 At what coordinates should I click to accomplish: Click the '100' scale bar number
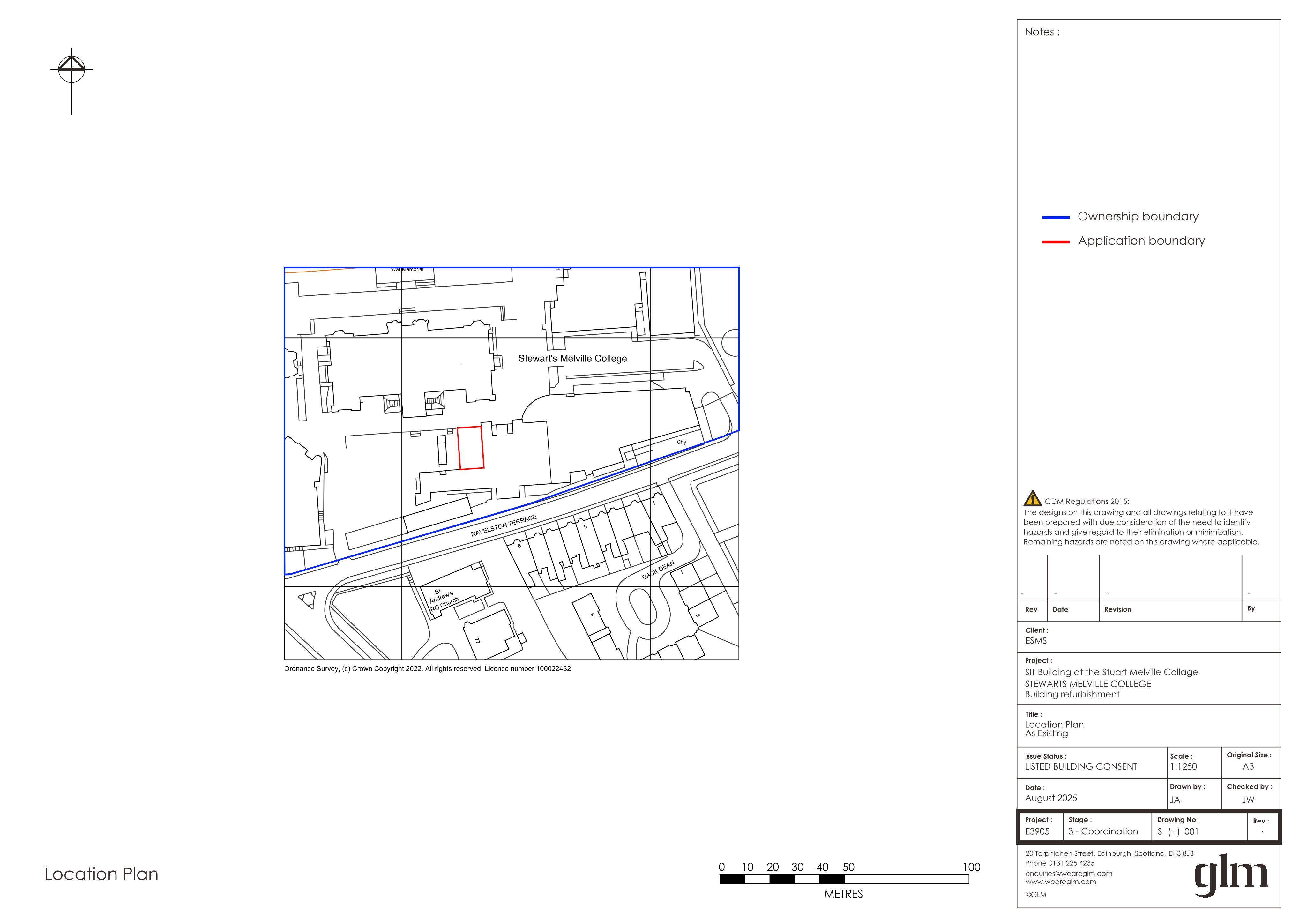[972, 867]
